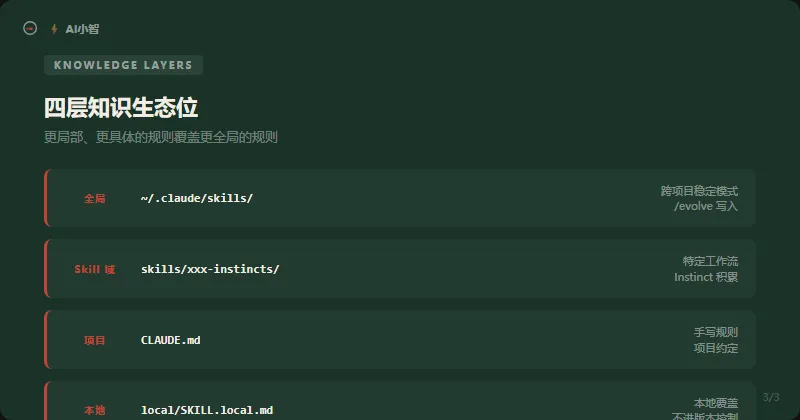Click the Instinct 积累 text

[x=706, y=277]
